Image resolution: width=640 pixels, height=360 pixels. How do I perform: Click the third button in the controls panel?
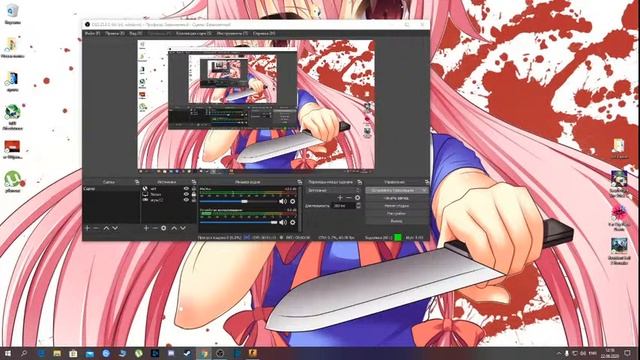(x=397, y=206)
